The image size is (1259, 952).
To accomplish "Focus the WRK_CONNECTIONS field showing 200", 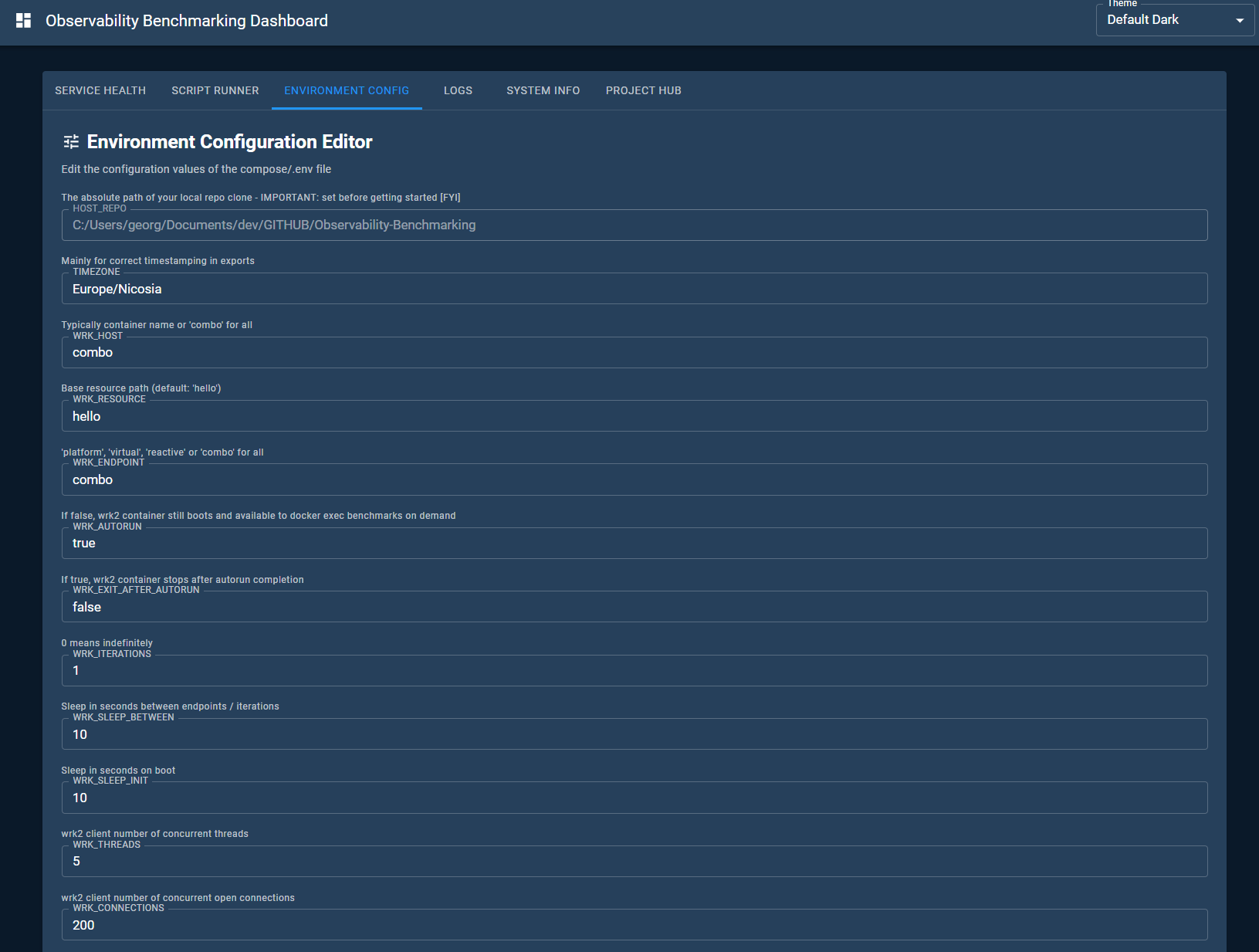I will pos(633,924).
